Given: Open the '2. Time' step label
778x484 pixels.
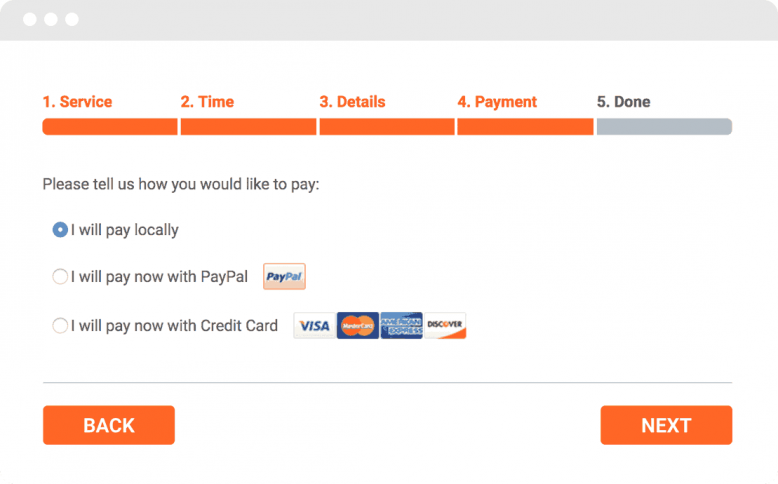Looking at the screenshot, I should point(207,102).
